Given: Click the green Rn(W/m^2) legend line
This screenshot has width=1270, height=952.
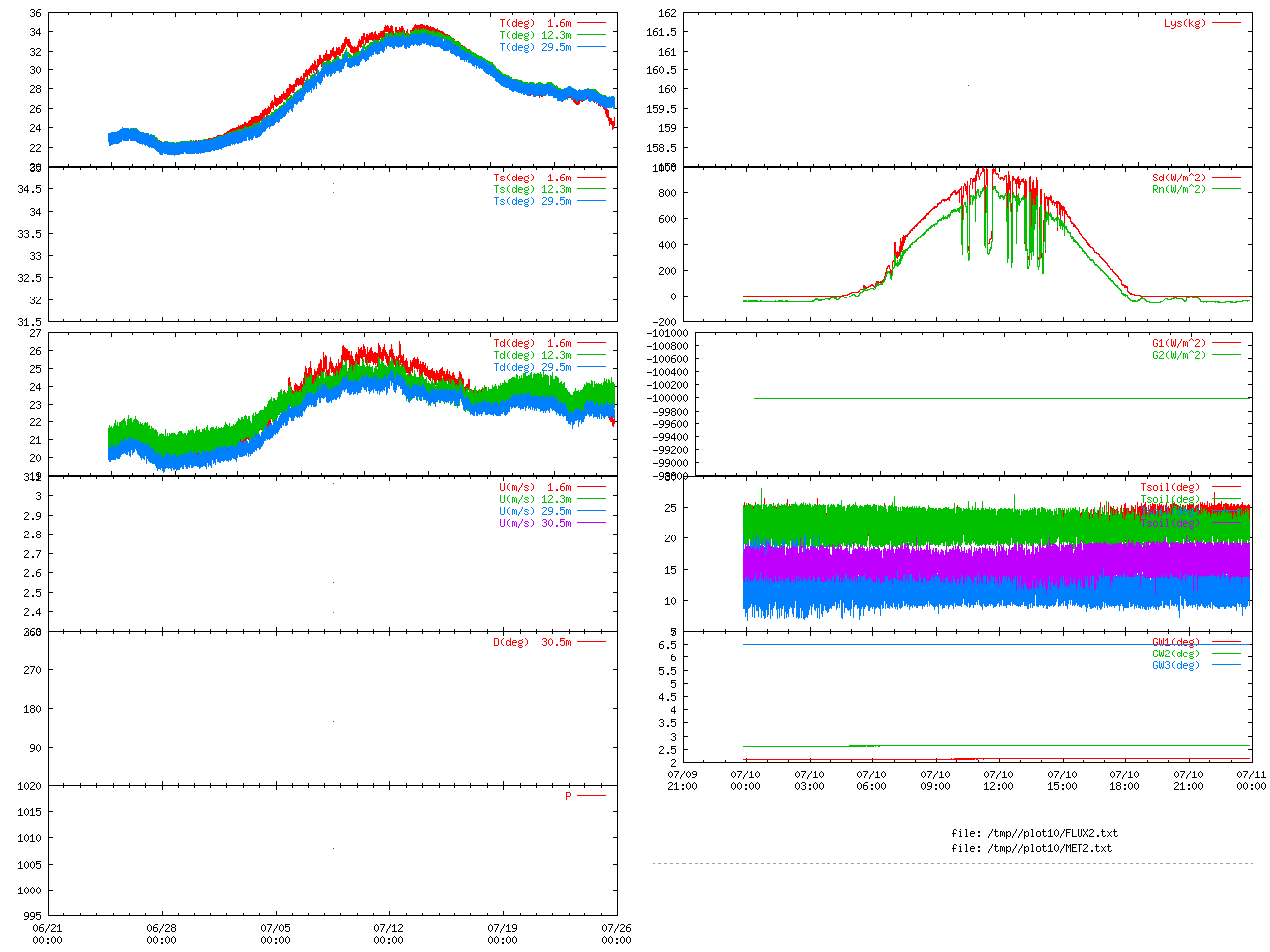Looking at the screenshot, I should coord(1226,189).
